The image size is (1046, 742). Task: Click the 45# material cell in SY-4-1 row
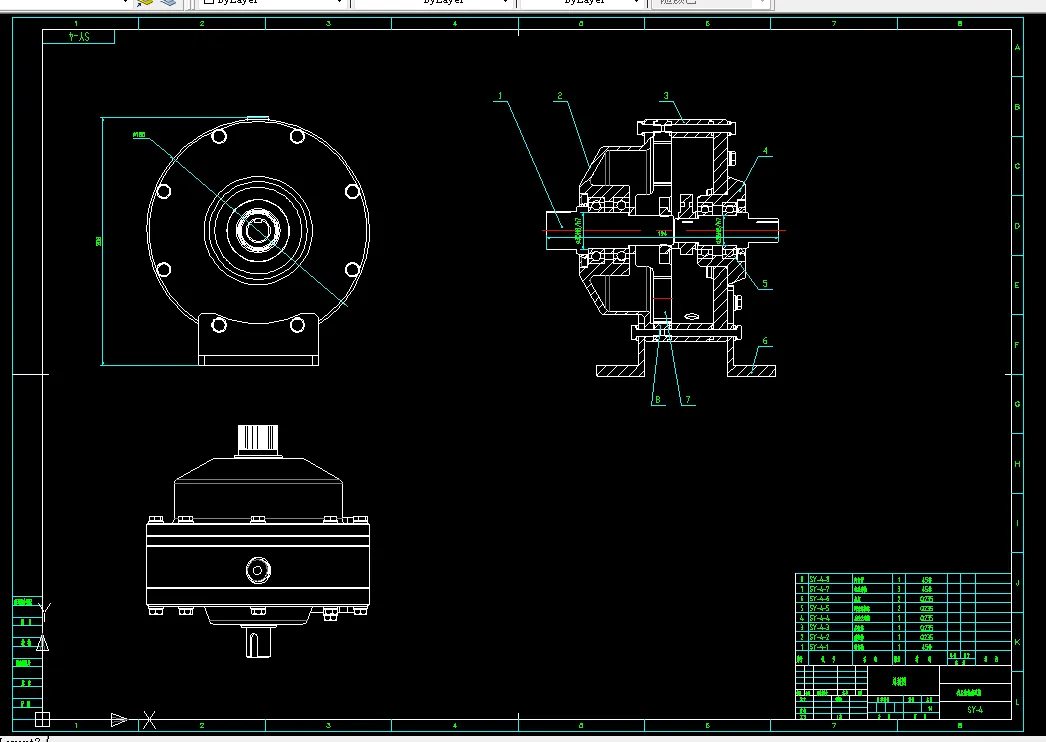(x=927, y=647)
